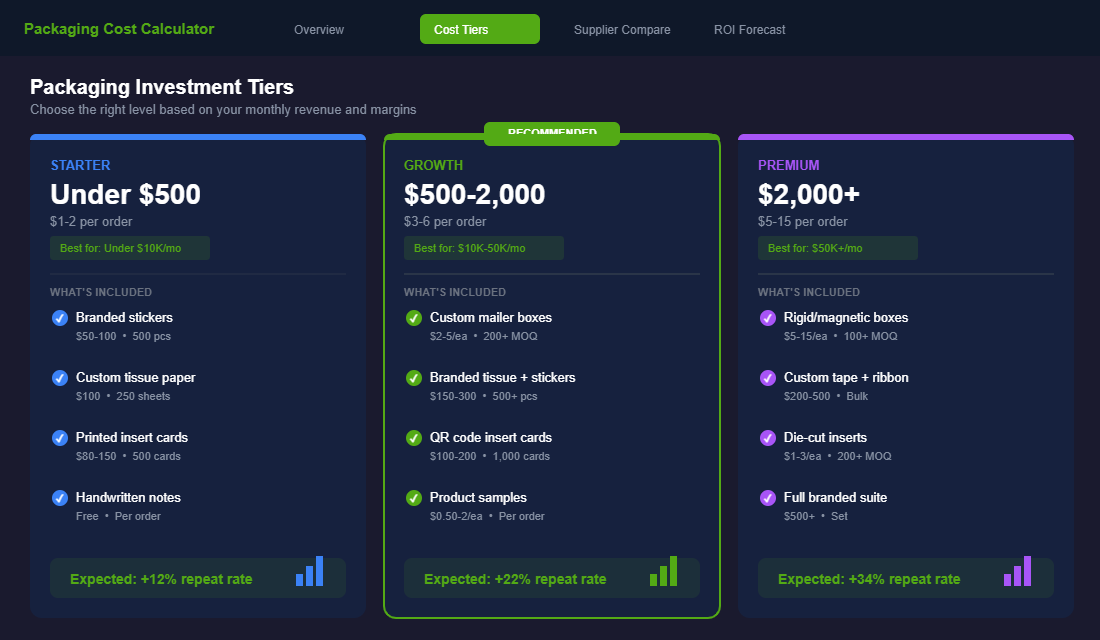Image resolution: width=1100 pixels, height=640 pixels.
Task: Toggle the Handwritten notes check circle
Action: point(60,498)
